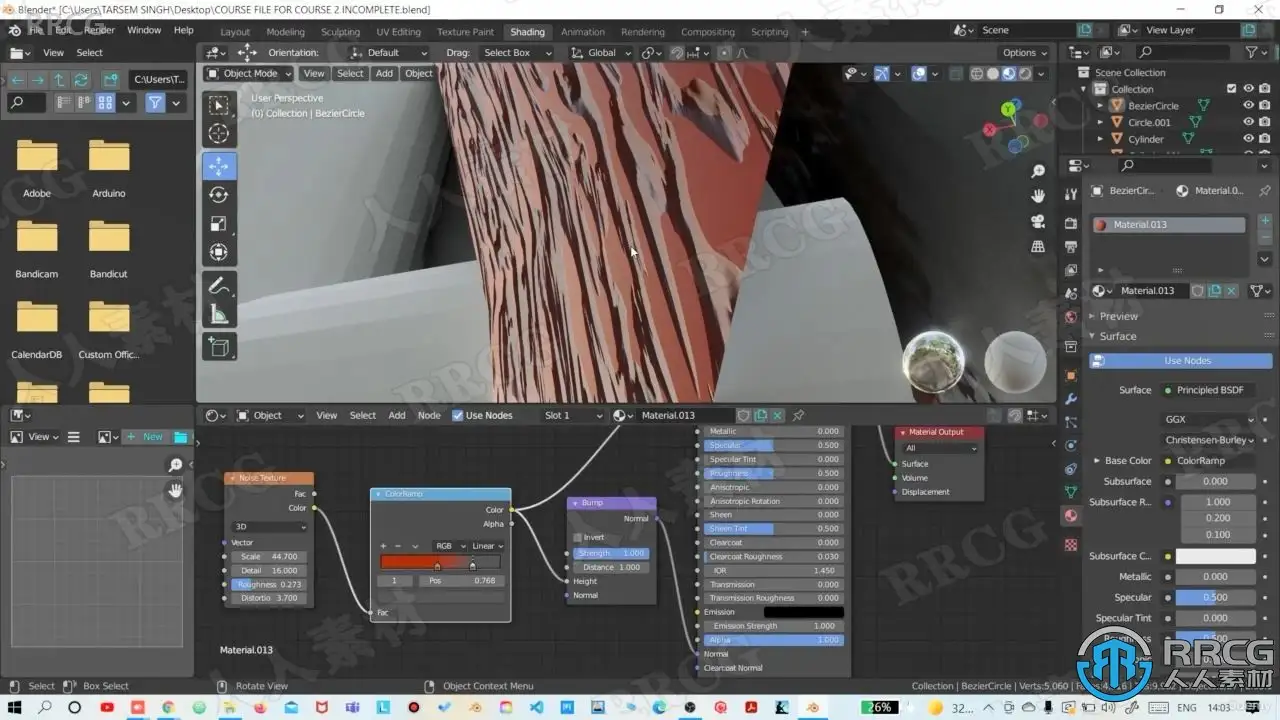This screenshot has width=1280, height=720.
Task: Switch to the UV Editing workspace tab
Action: [x=398, y=32]
